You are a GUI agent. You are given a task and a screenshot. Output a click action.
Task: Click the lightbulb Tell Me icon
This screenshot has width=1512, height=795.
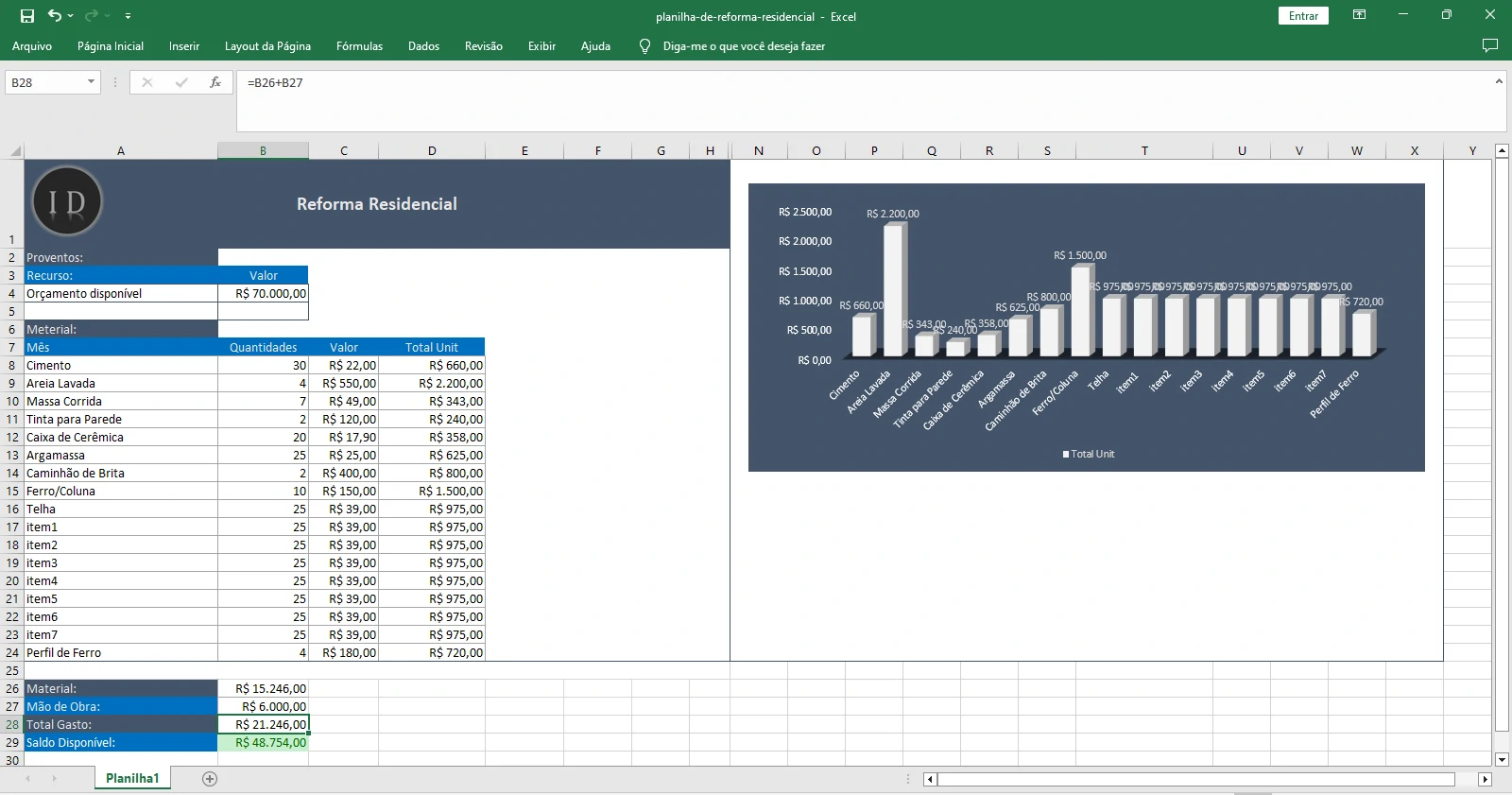pos(644,46)
